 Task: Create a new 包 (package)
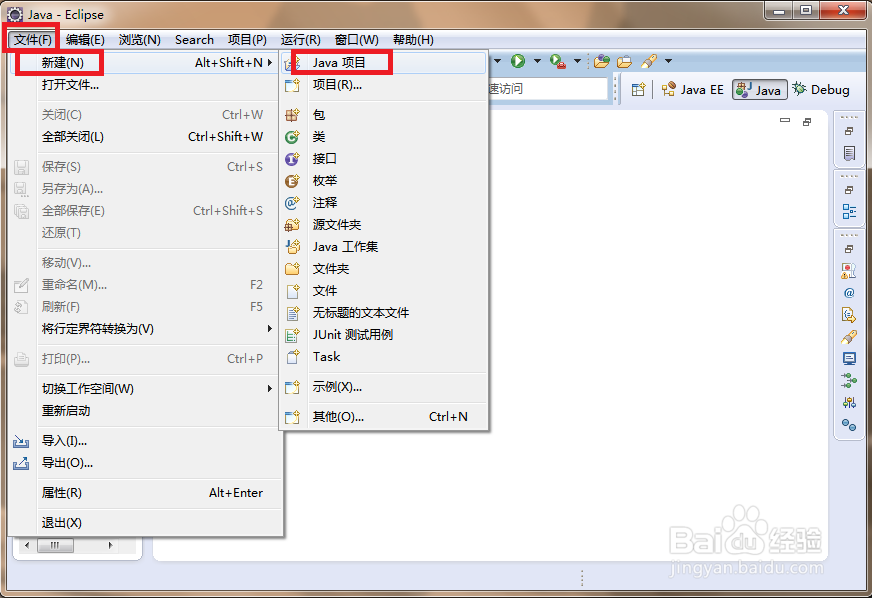tap(383, 115)
